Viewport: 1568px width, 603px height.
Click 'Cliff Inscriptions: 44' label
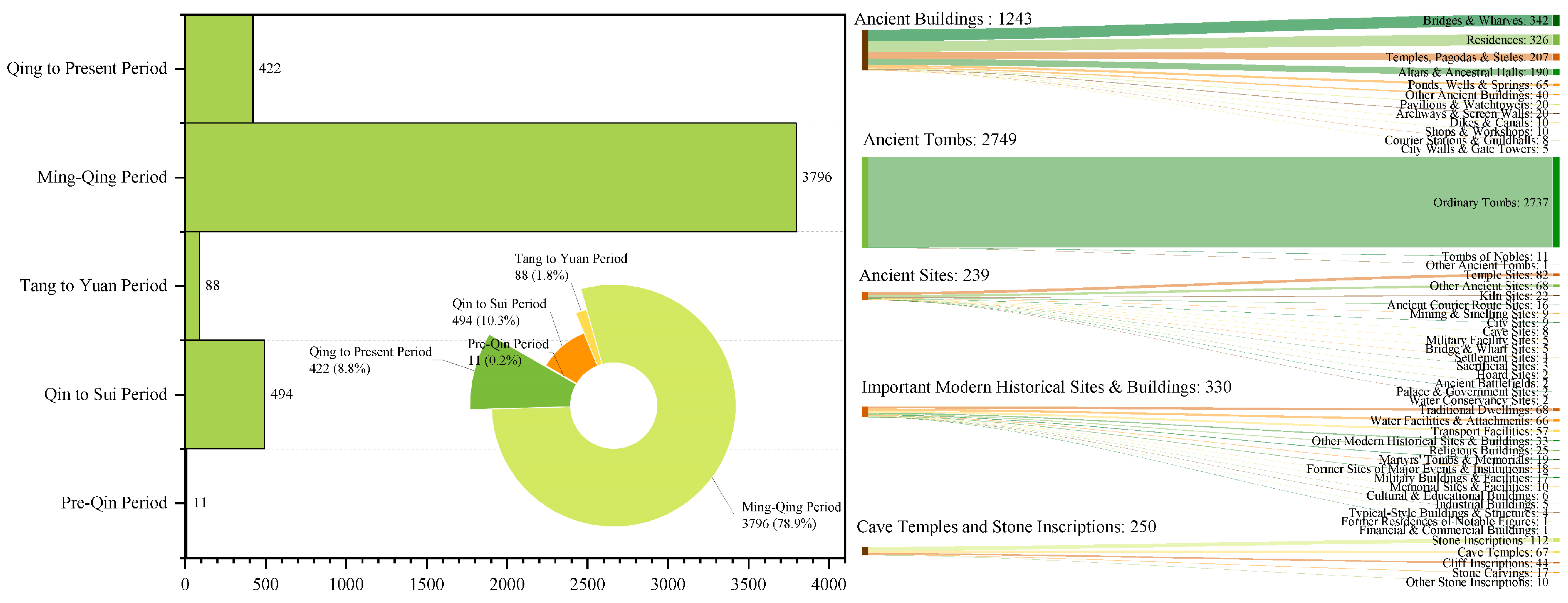click(x=1495, y=563)
